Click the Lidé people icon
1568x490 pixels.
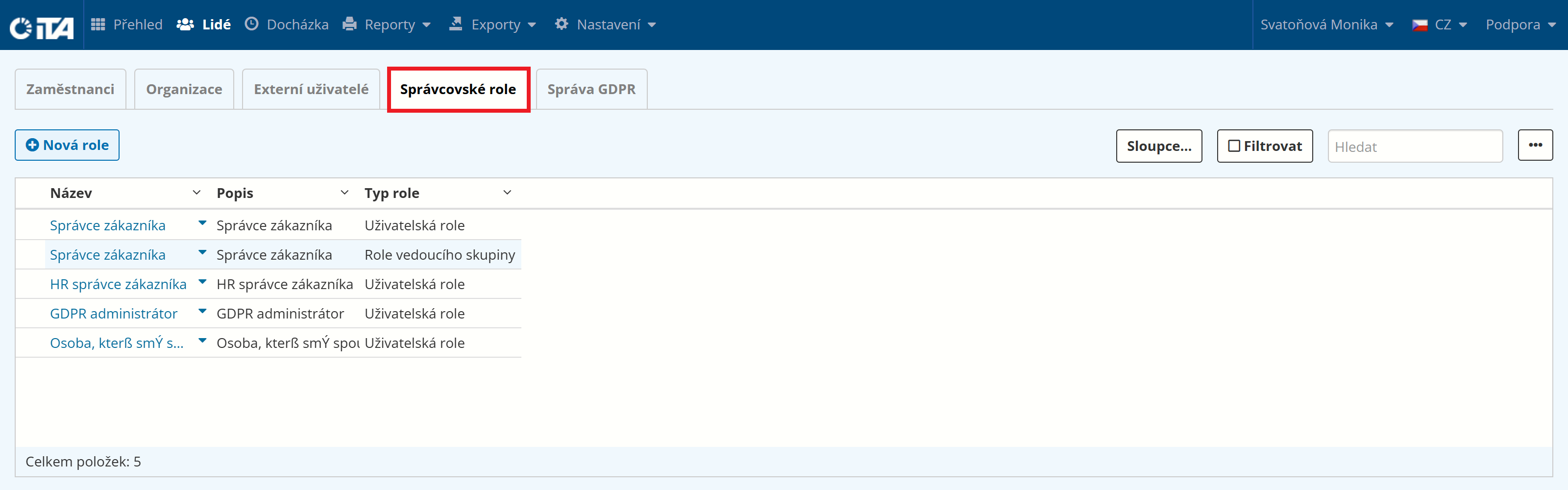pyautogui.click(x=185, y=24)
